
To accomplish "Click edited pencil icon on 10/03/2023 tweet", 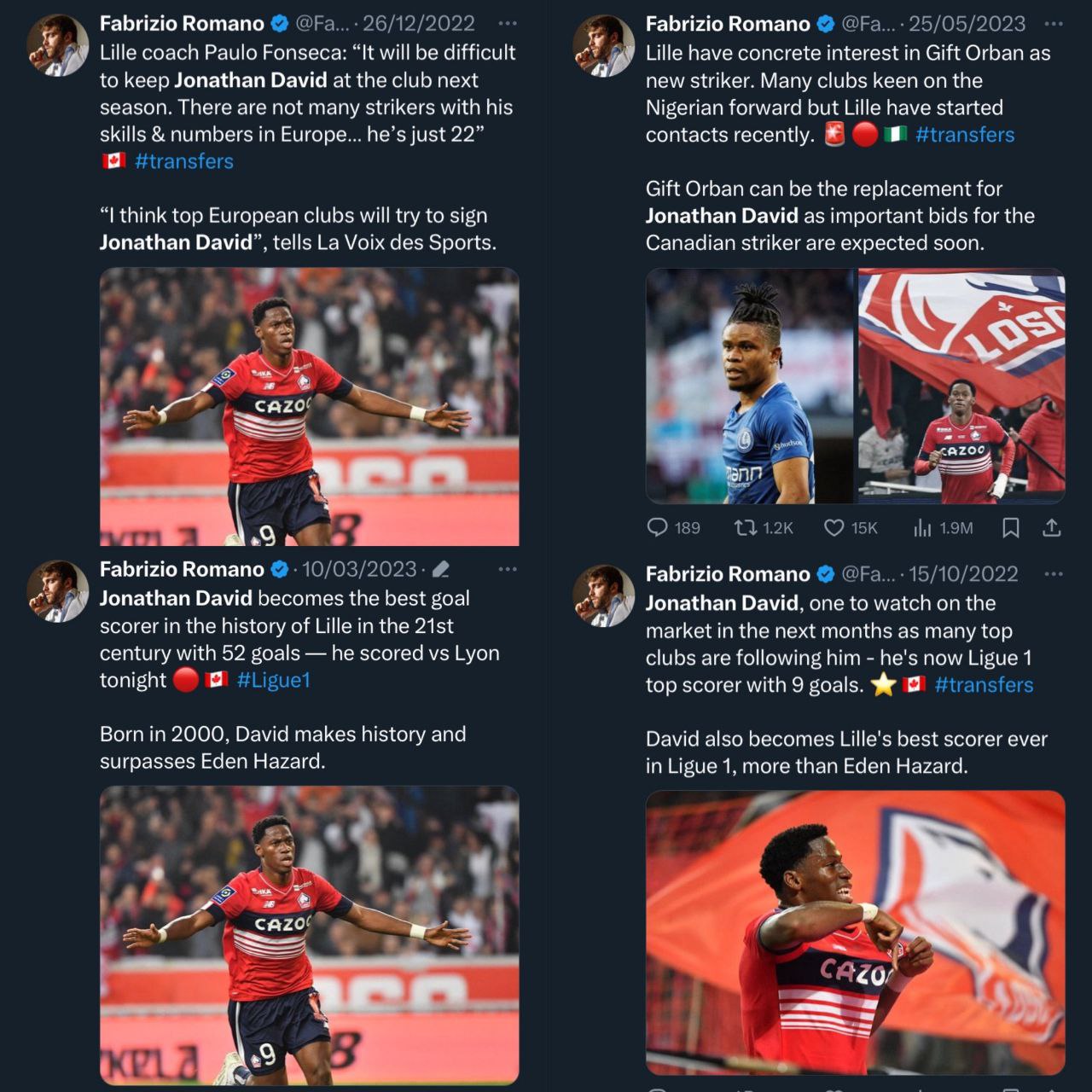I will [441, 569].
